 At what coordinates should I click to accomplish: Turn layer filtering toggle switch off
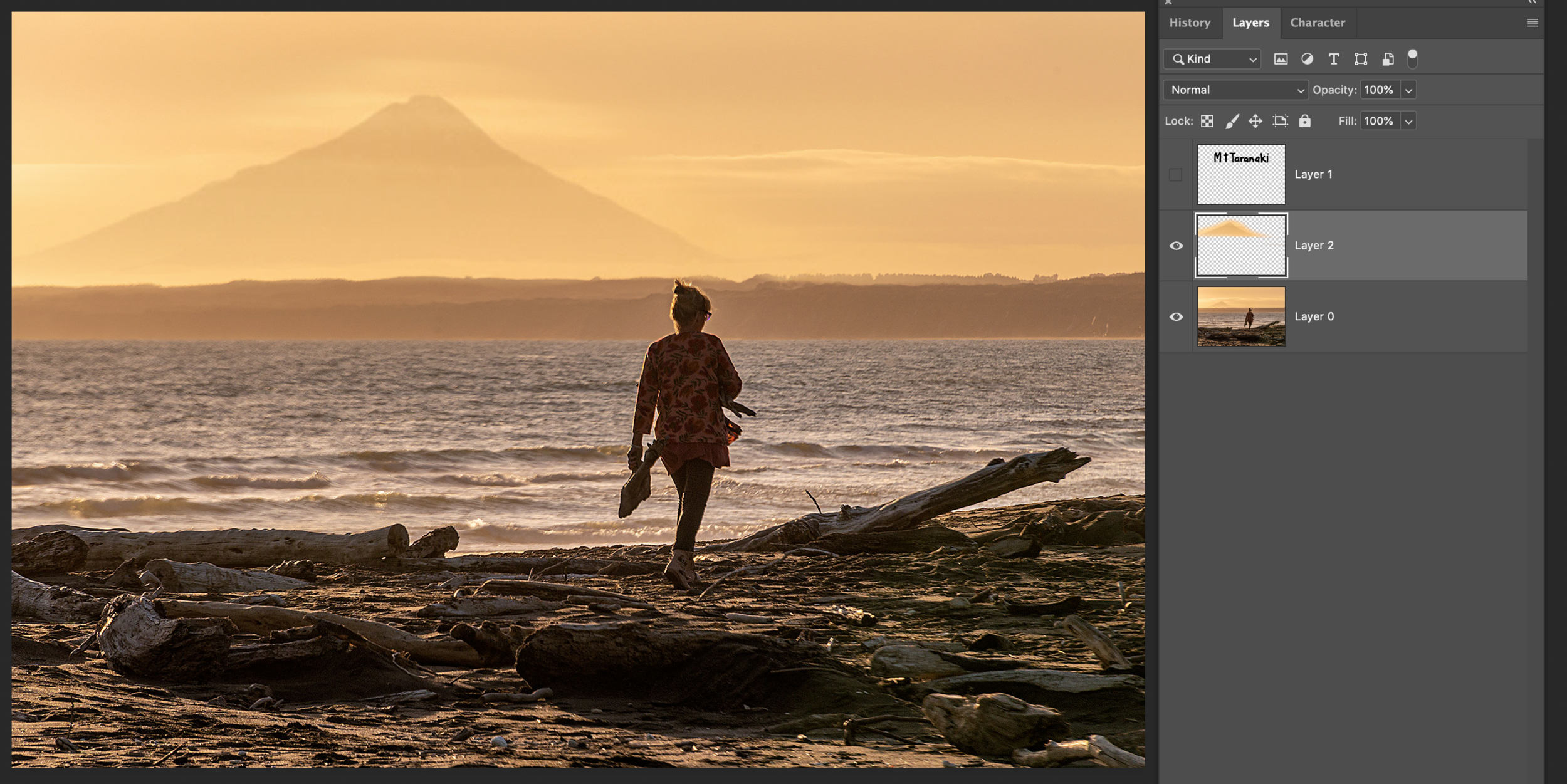1412,58
